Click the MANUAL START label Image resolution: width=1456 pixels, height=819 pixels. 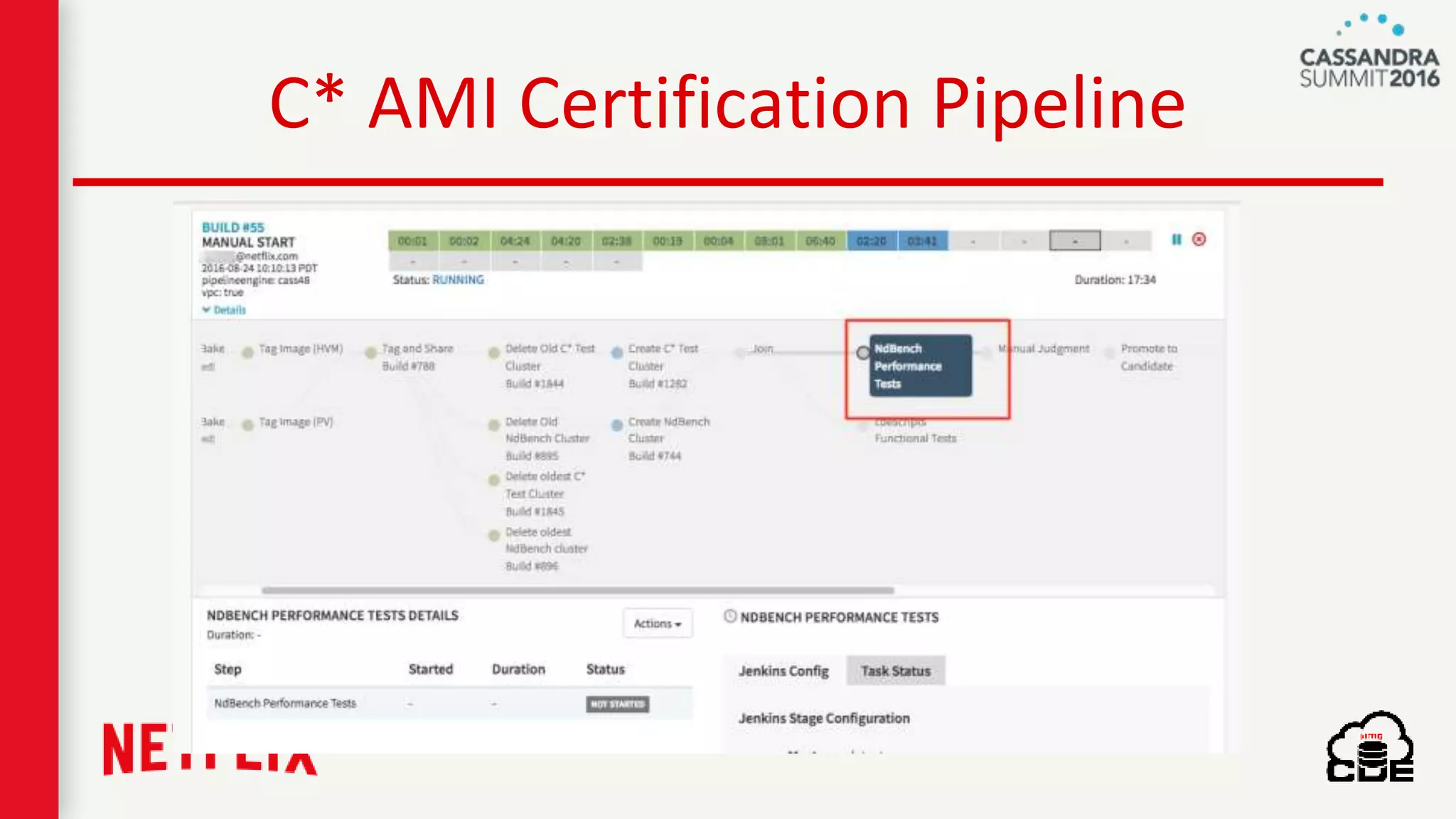click(x=248, y=242)
